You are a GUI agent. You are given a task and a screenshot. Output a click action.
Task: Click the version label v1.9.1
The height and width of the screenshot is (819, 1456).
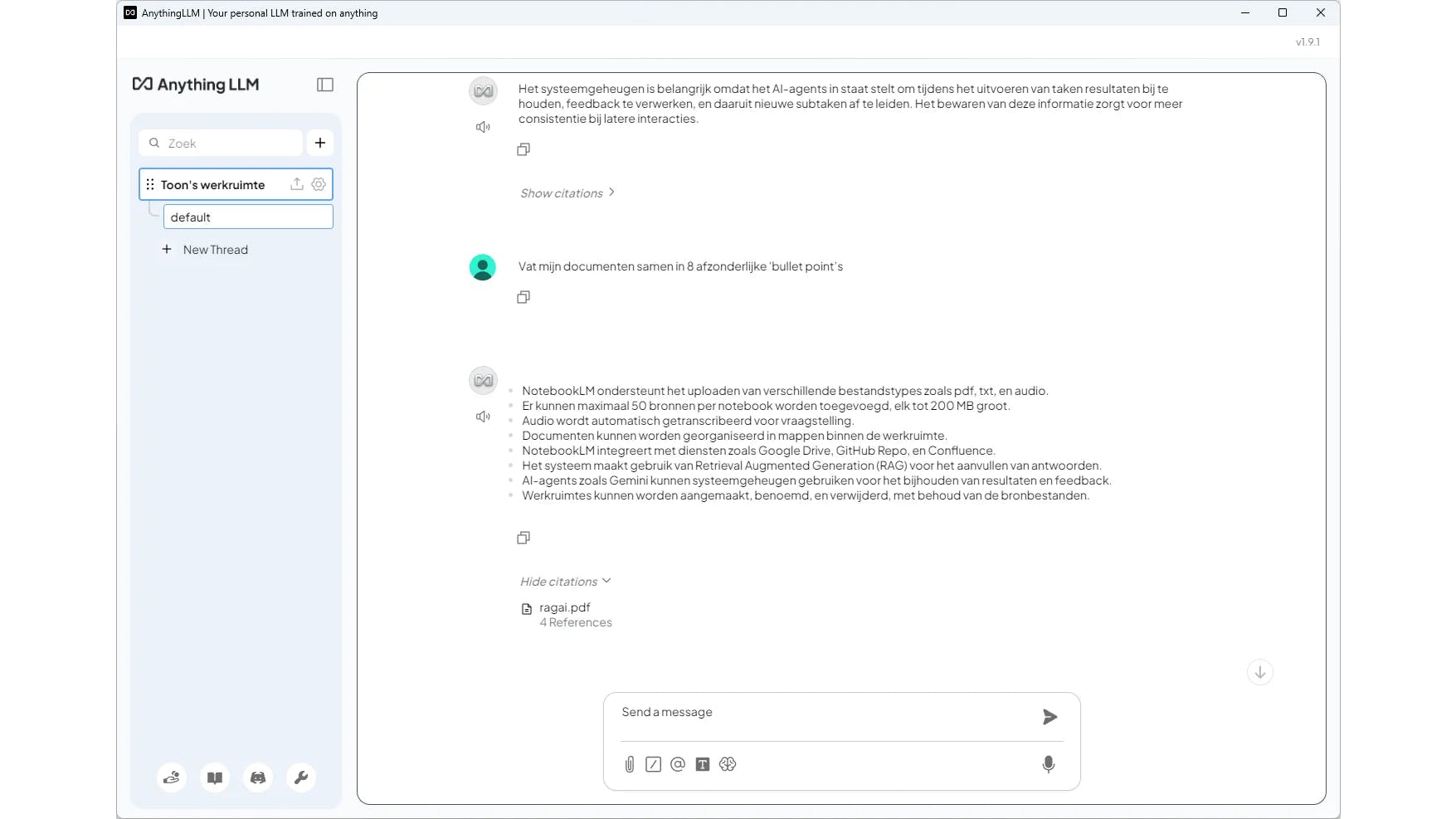coord(1307,41)
